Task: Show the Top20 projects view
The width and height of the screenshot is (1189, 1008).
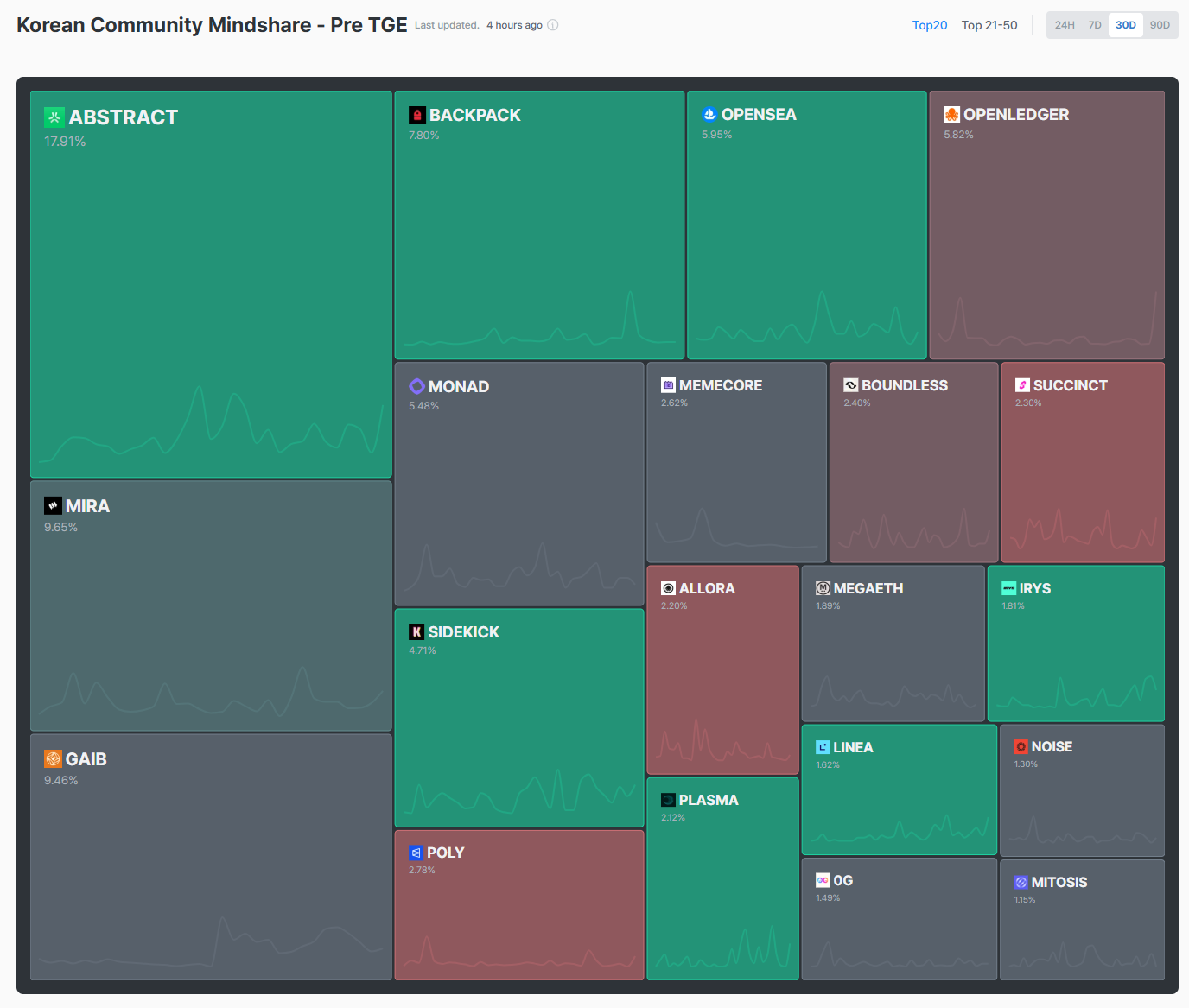Action: coord(930,25)
